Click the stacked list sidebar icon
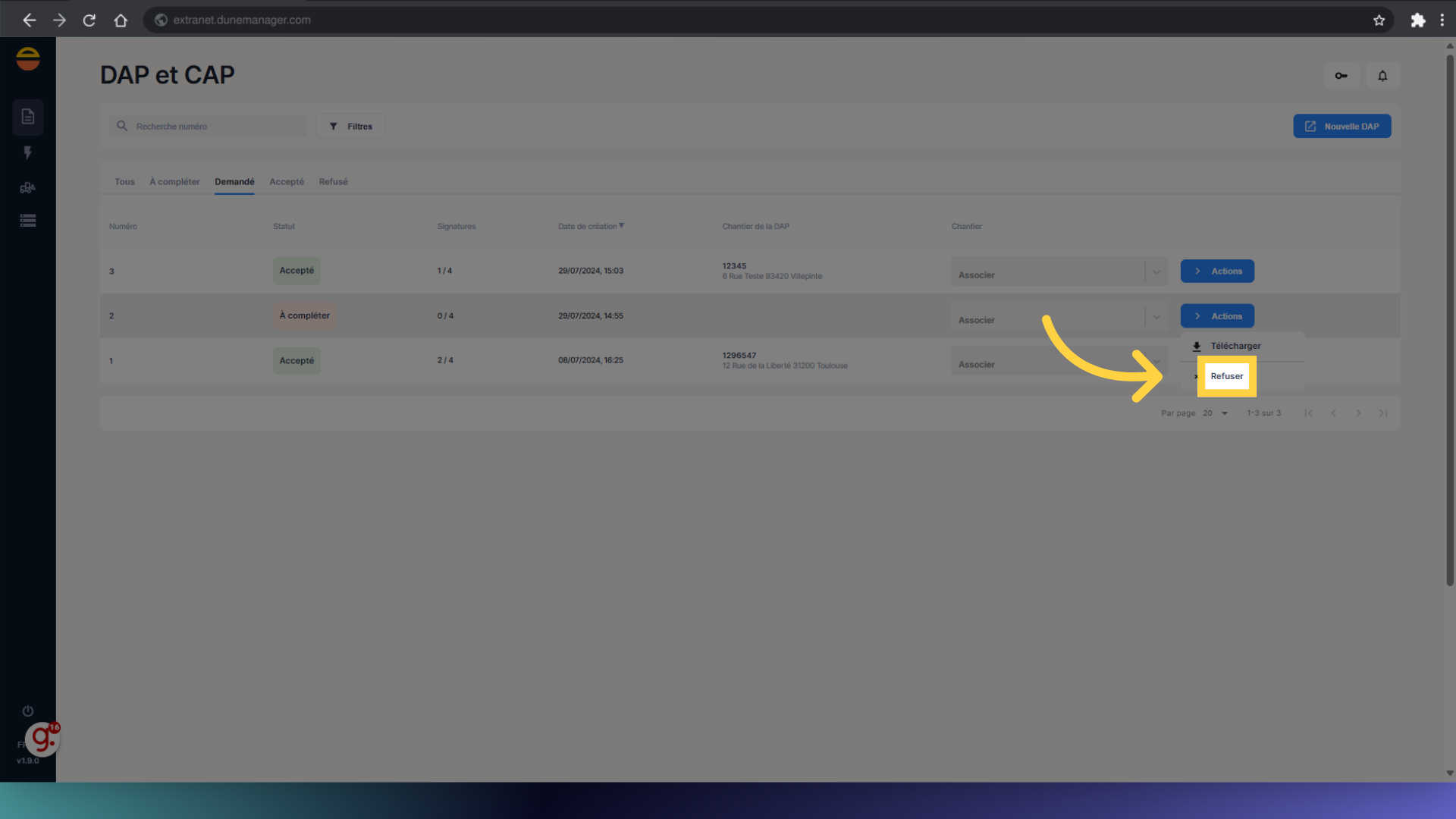The height and width of the screenshot is (819, 1456). [x=28, y=221]
